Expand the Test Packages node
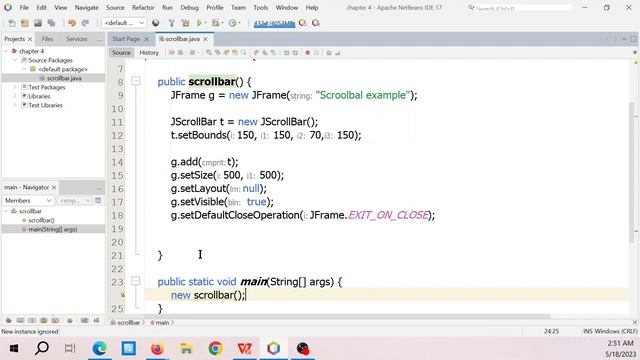 click(15, 87)
